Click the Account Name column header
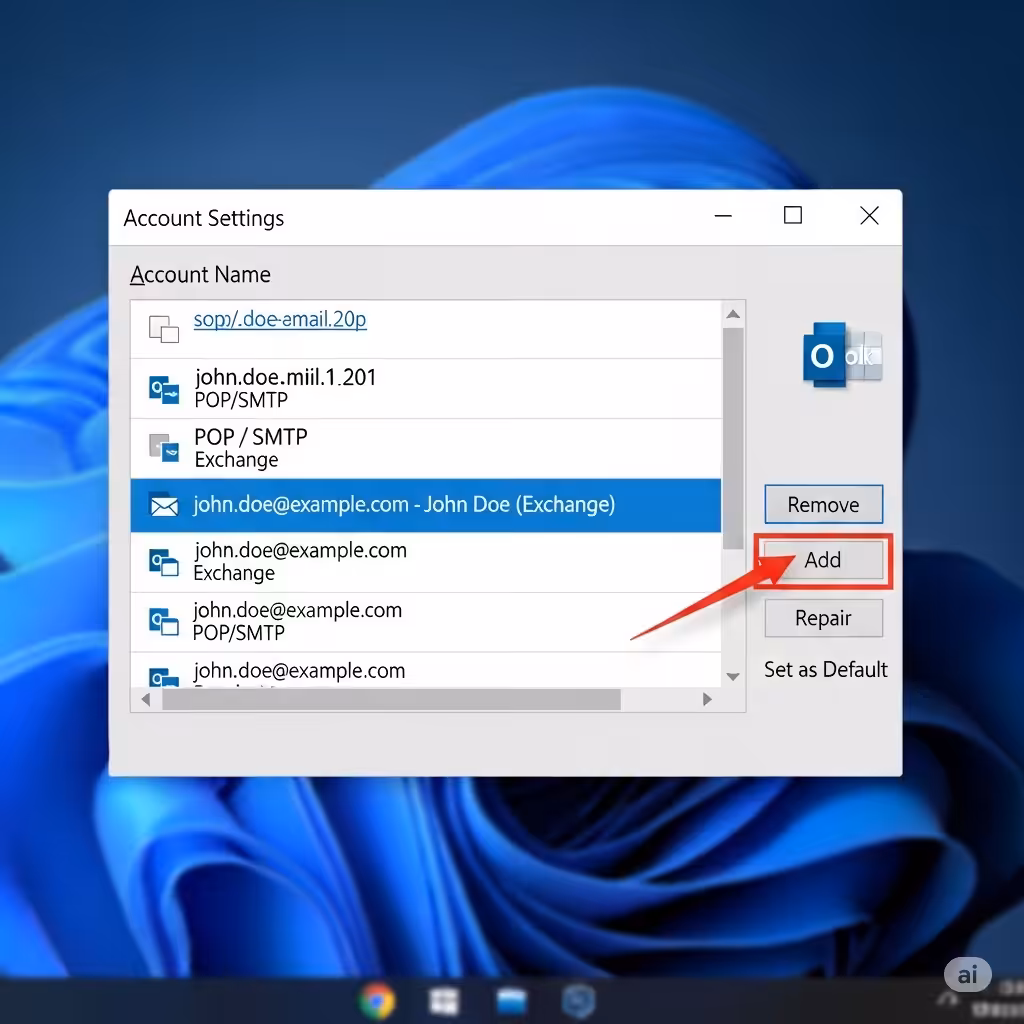The image size is (1024, 1024). point(200,274)
